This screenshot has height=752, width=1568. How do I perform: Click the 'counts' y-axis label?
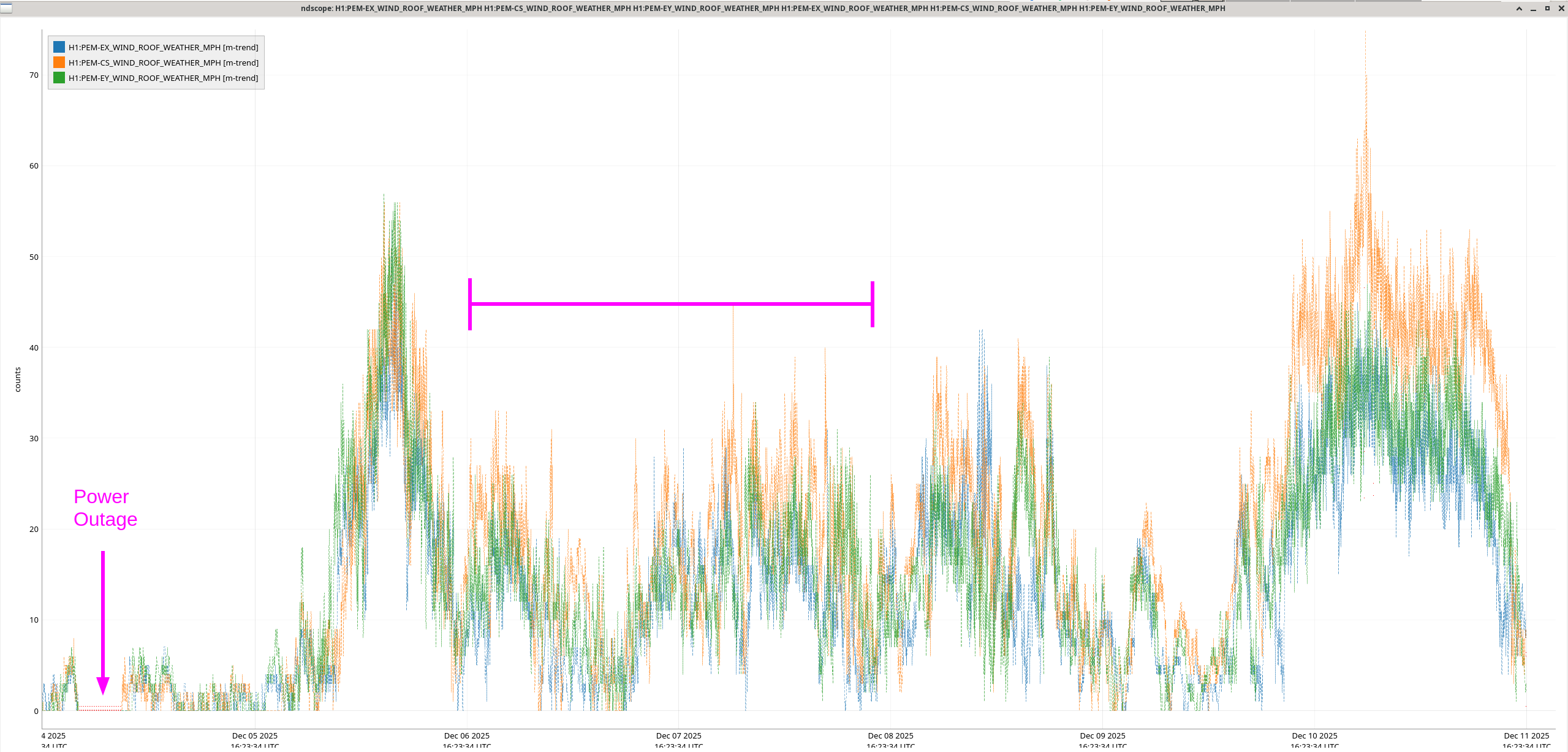tap(18, 379)
